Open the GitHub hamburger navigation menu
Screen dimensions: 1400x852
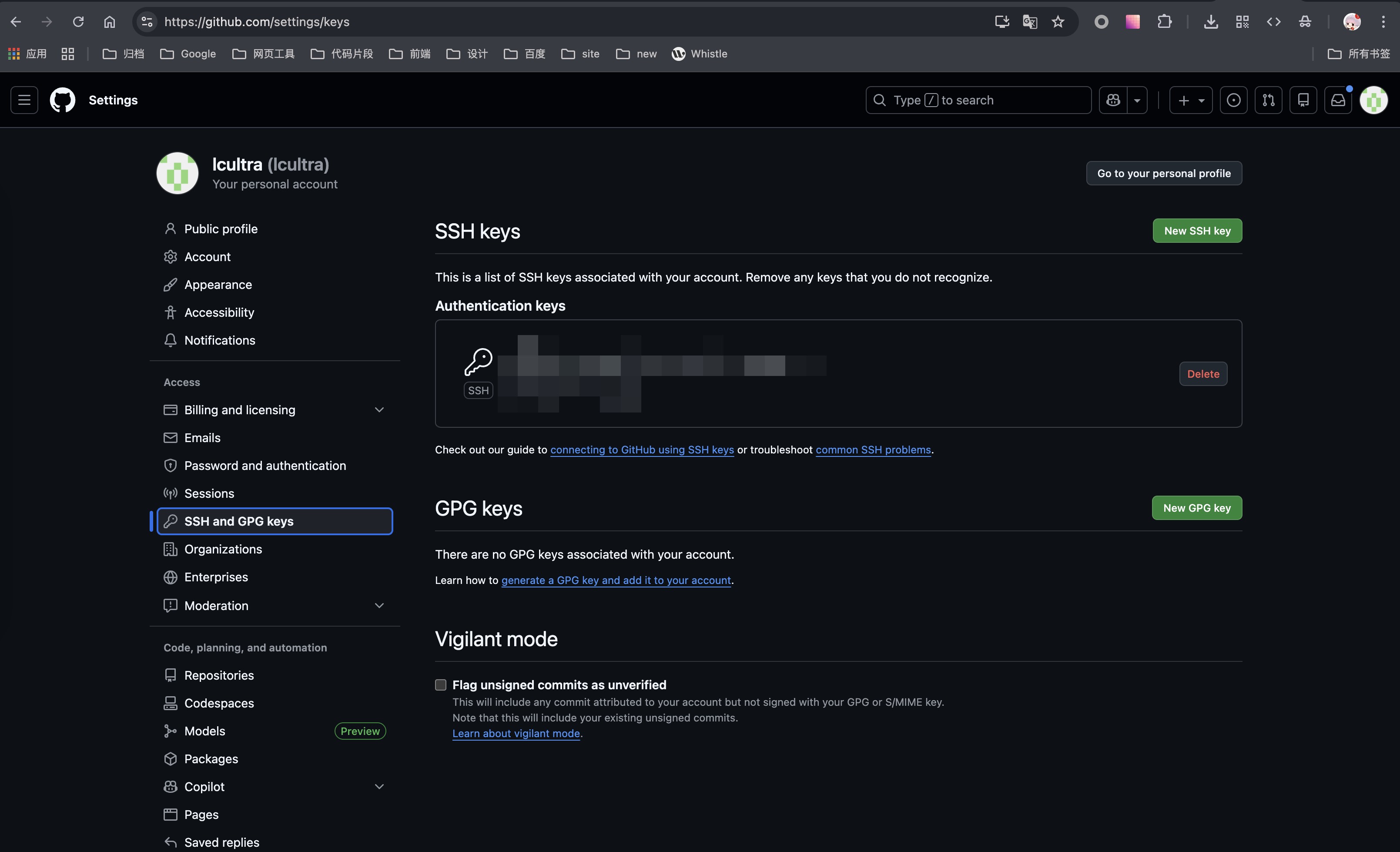click(x=24, y=100)
